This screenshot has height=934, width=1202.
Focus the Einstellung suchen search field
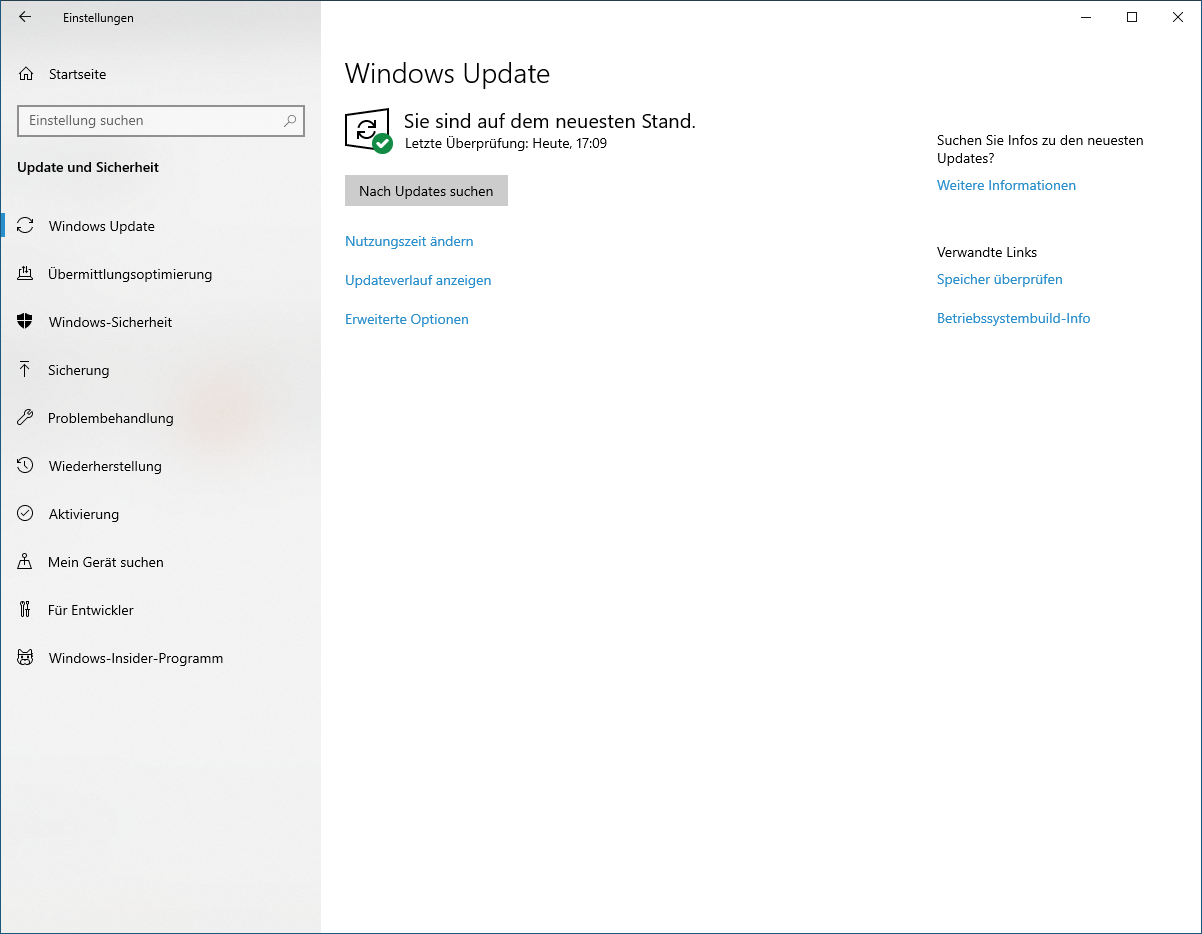(161, 121)
